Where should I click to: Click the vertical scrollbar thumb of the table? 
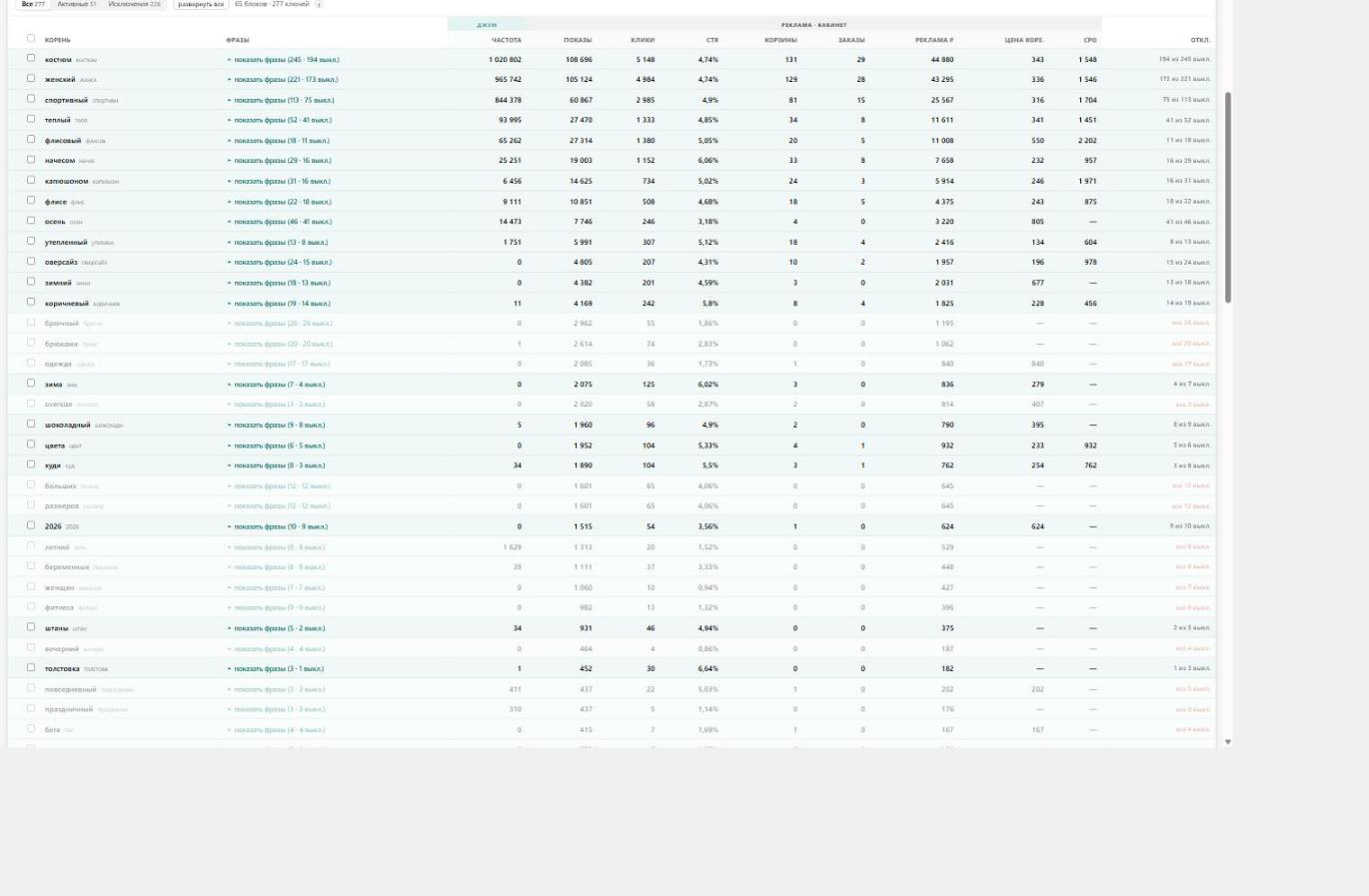point(1228,197)
